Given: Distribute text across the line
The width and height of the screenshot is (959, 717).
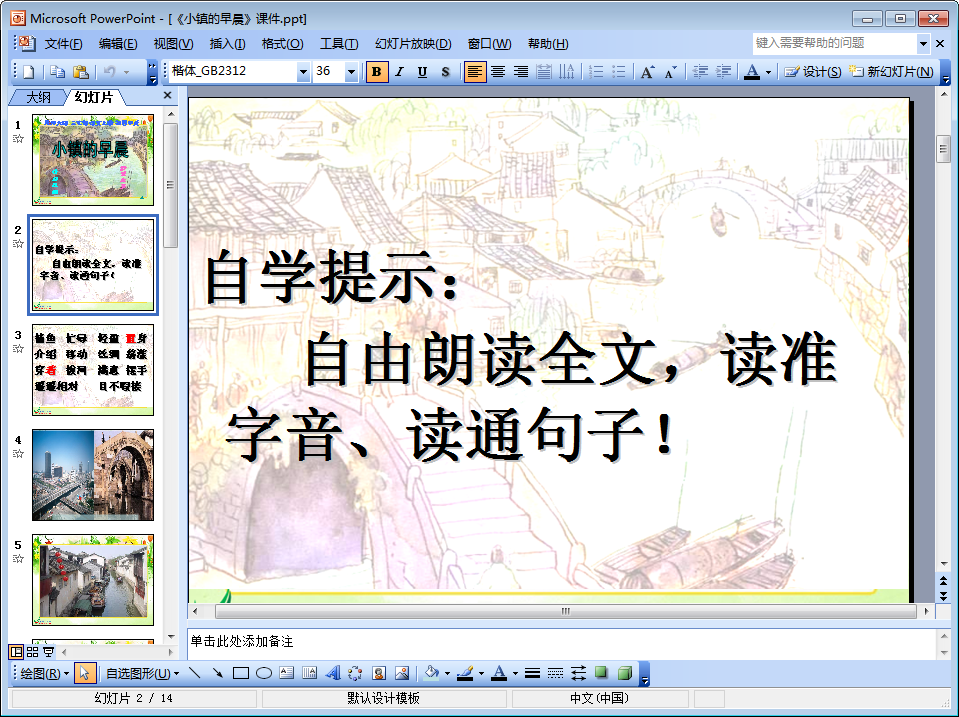Looking at the screenshot, I should 543,72.
